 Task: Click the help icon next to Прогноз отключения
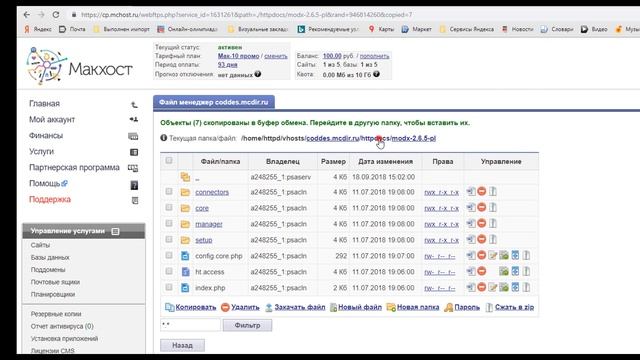point(258,74)
